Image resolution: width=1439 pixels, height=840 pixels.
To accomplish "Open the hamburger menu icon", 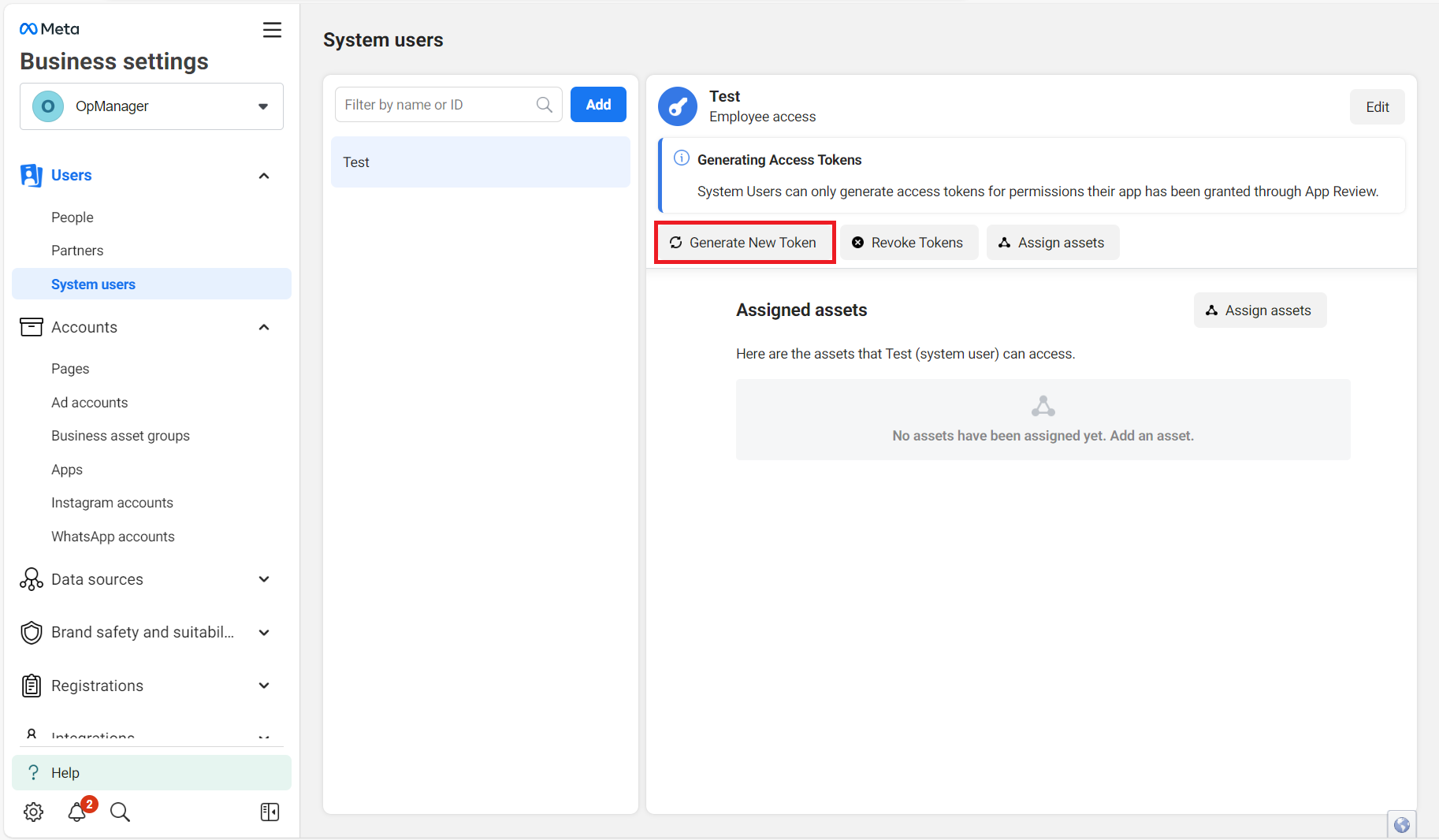I will coord(272,30).
